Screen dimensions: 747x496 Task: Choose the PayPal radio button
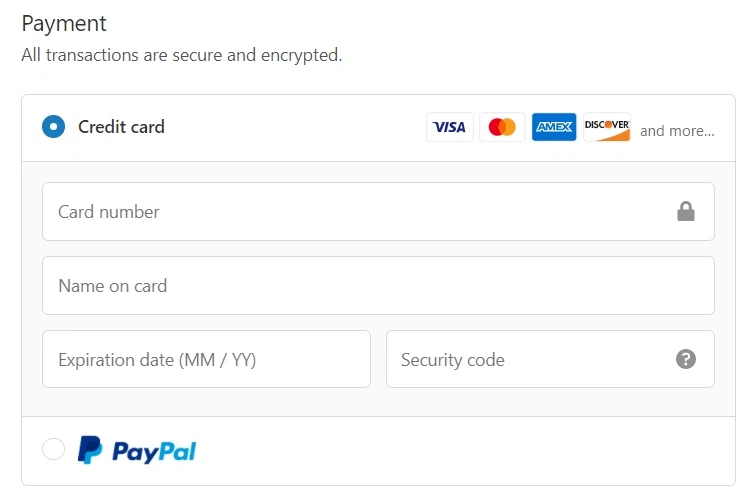(53, 450)
